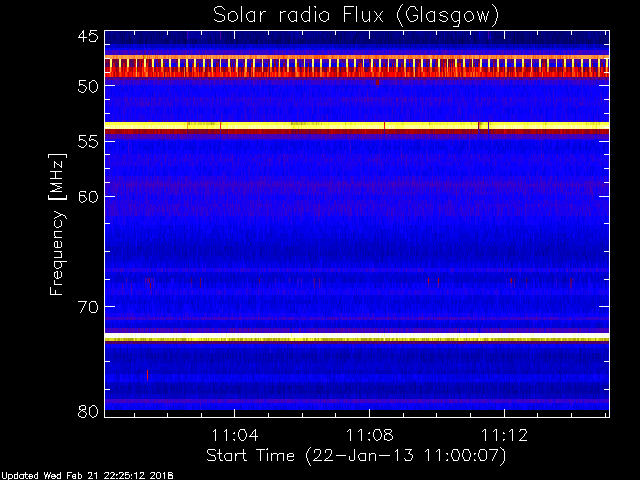Click the yellow emission band near 53.5 MHz

(x=357, y=125)
